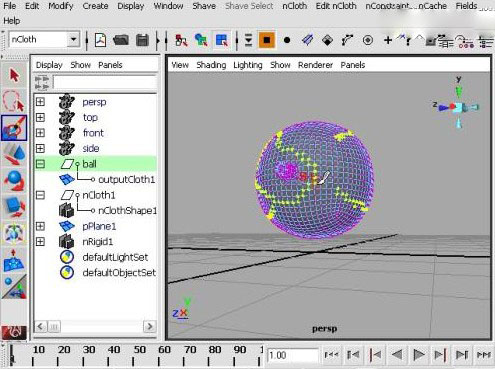Collapse the nCloth1 node
The image size is (495, 369).
click(40, 195)
